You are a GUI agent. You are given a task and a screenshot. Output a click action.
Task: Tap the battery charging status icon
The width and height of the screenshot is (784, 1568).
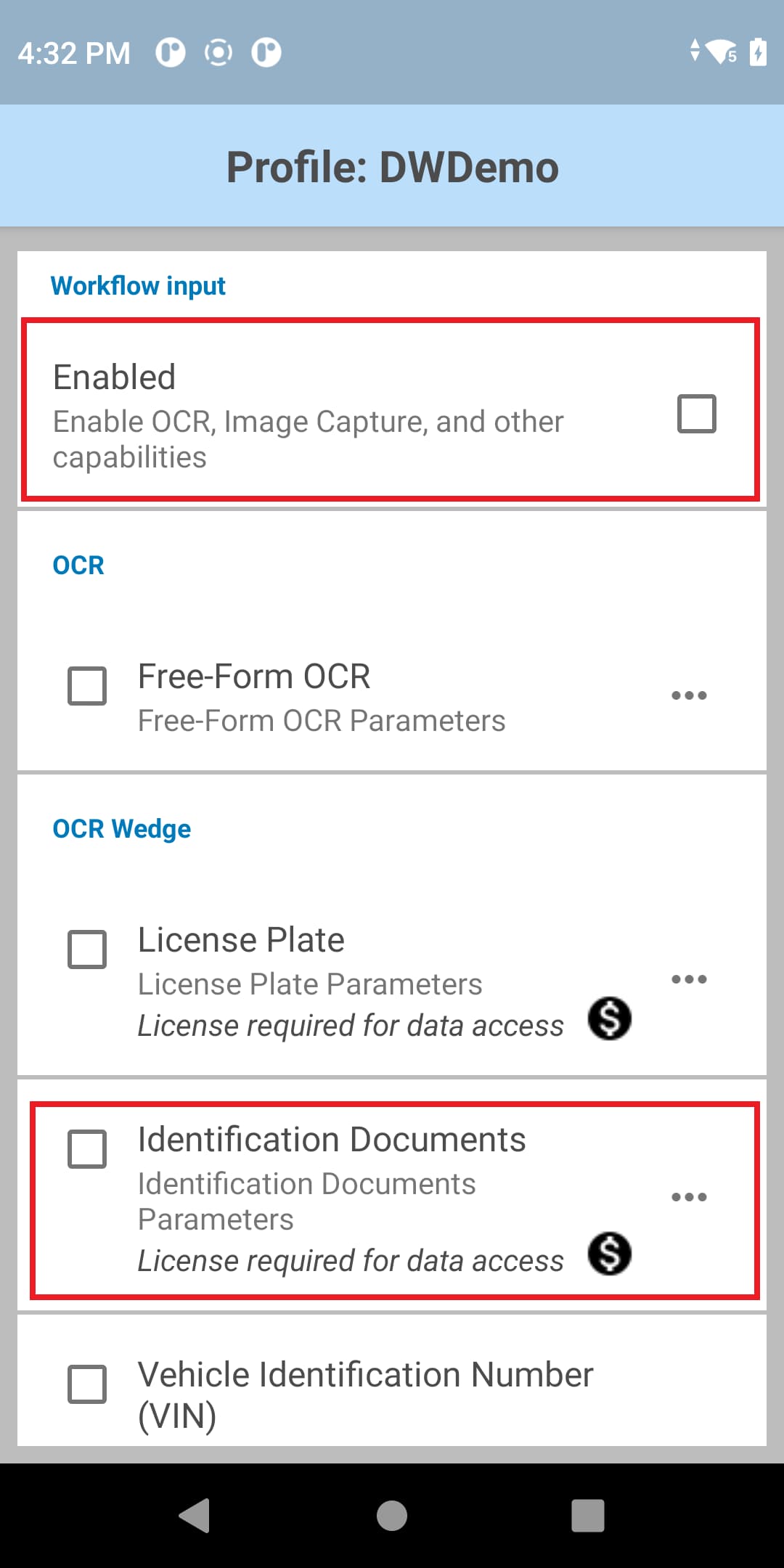pyautogui.click(x=758, y=52)
